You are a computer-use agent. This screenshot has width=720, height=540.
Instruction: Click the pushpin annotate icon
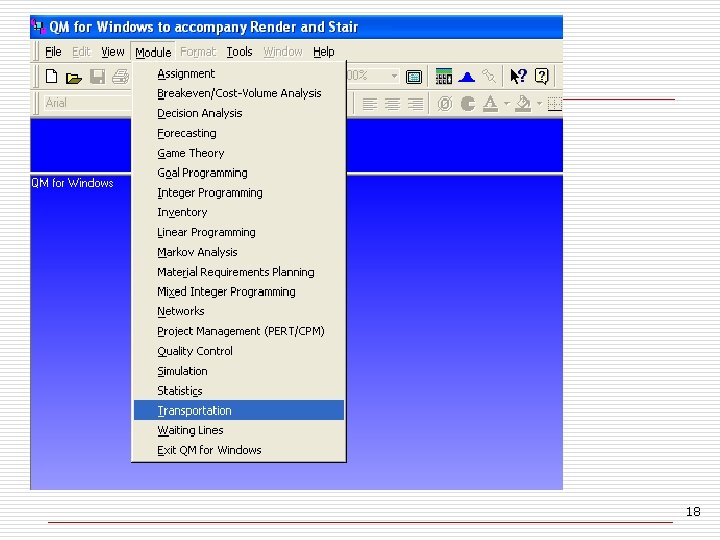[489, 76]
